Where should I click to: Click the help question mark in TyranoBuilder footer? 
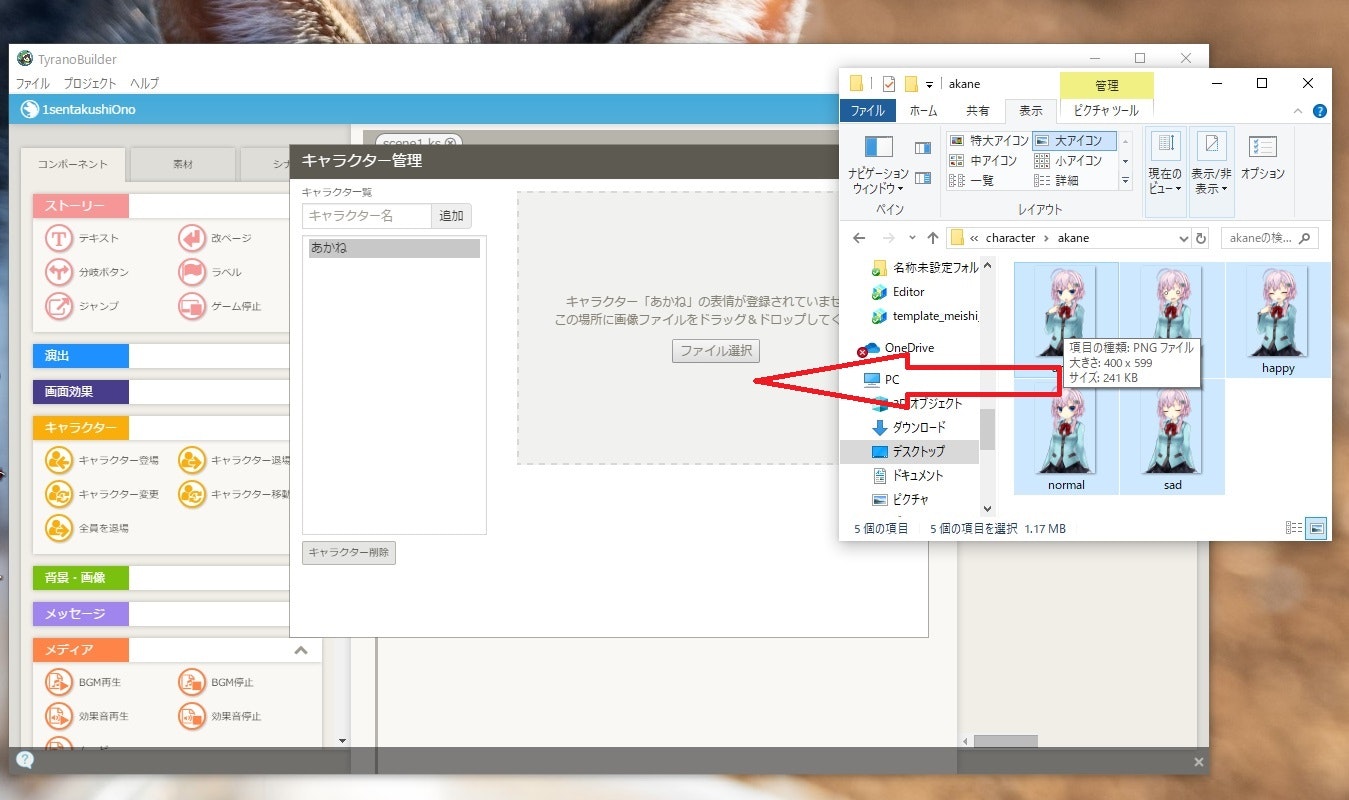tap(25, 760)
